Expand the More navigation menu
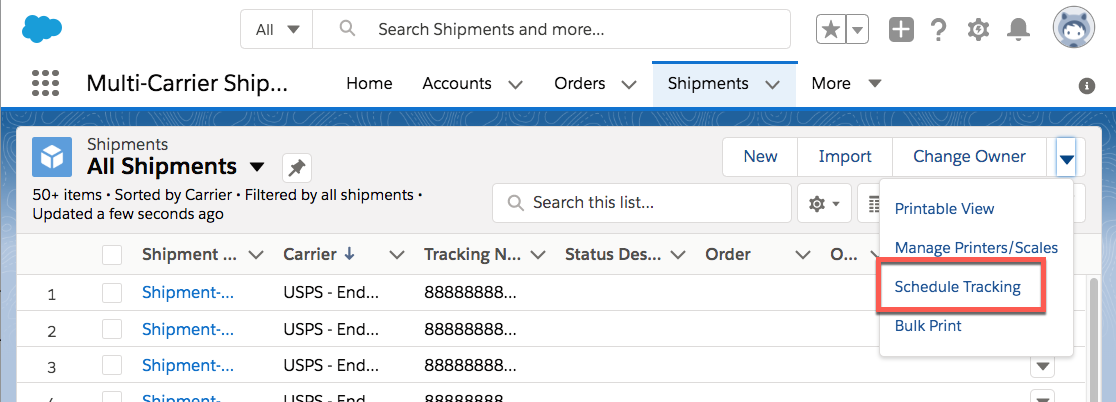 point(846,83)
